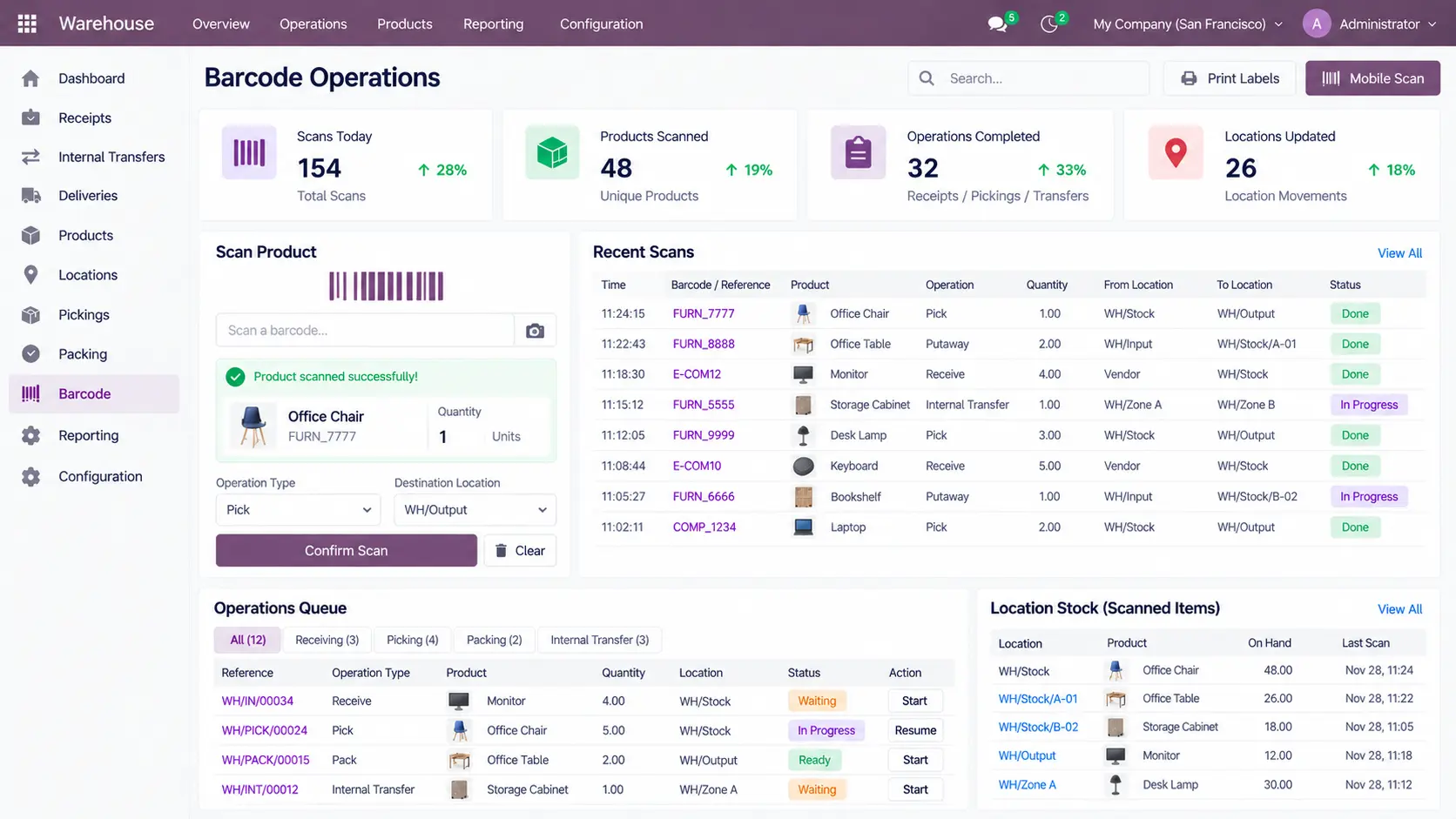Click the Pickings box icon
The width and height of the screenshot is (1456, 819).
tap(30, 315)
